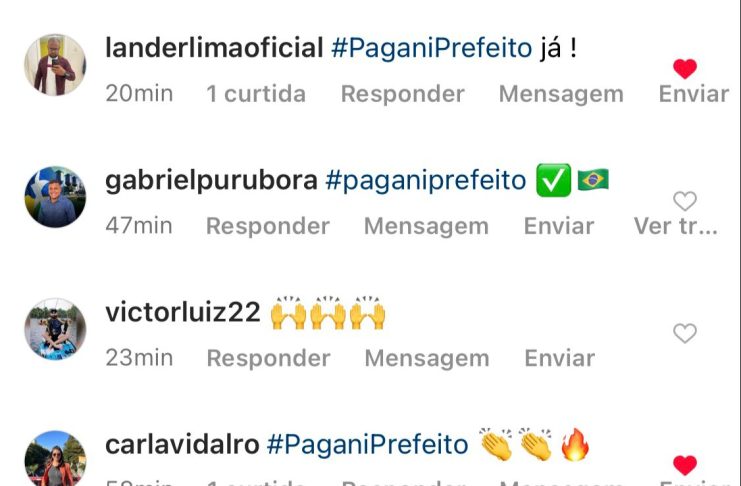Tap #PaganiPrefeito hashtag in carlavidalro's comment

pyautogui.click(x=367, y=445)
